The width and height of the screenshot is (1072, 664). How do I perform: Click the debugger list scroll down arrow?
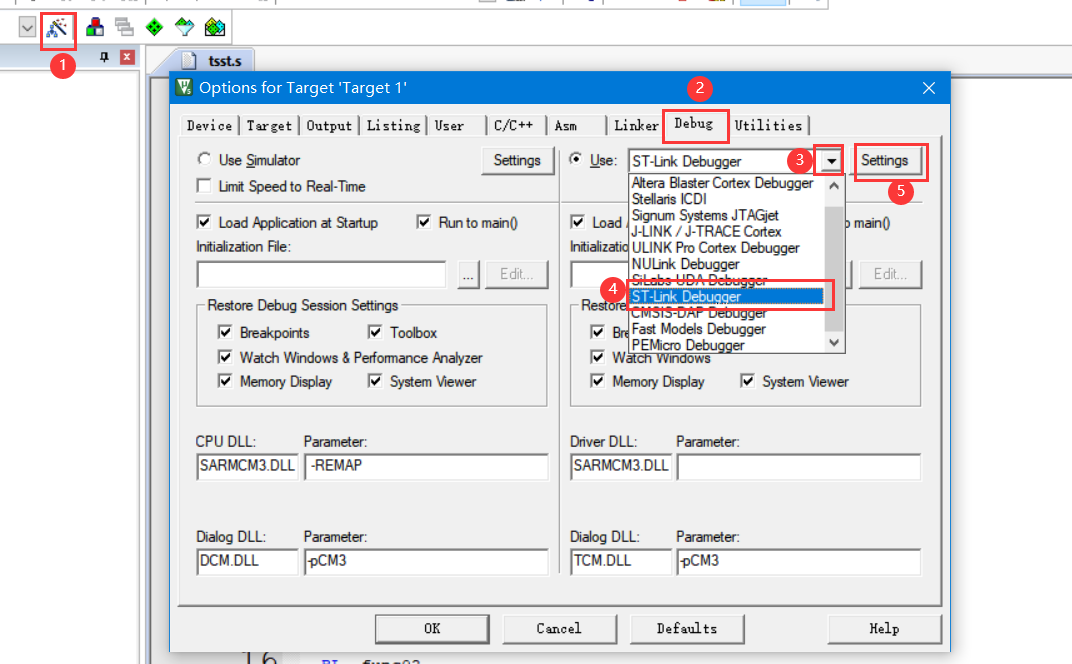coord(834,343)
